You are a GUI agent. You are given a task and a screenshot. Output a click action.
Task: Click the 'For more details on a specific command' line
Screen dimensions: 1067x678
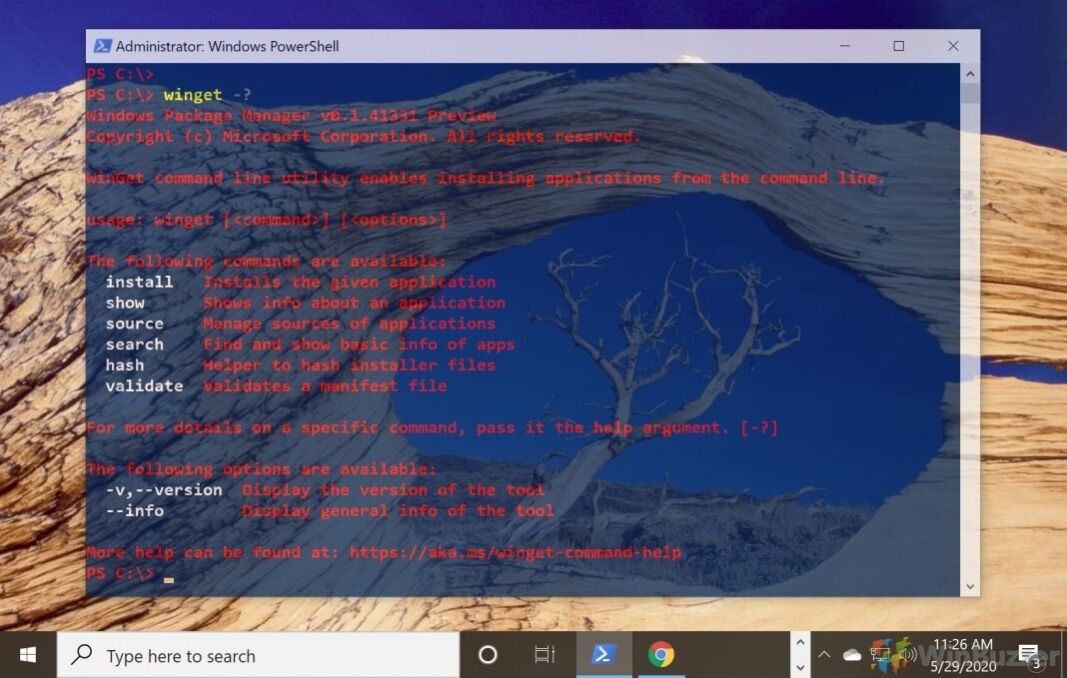tap(432, 427)
